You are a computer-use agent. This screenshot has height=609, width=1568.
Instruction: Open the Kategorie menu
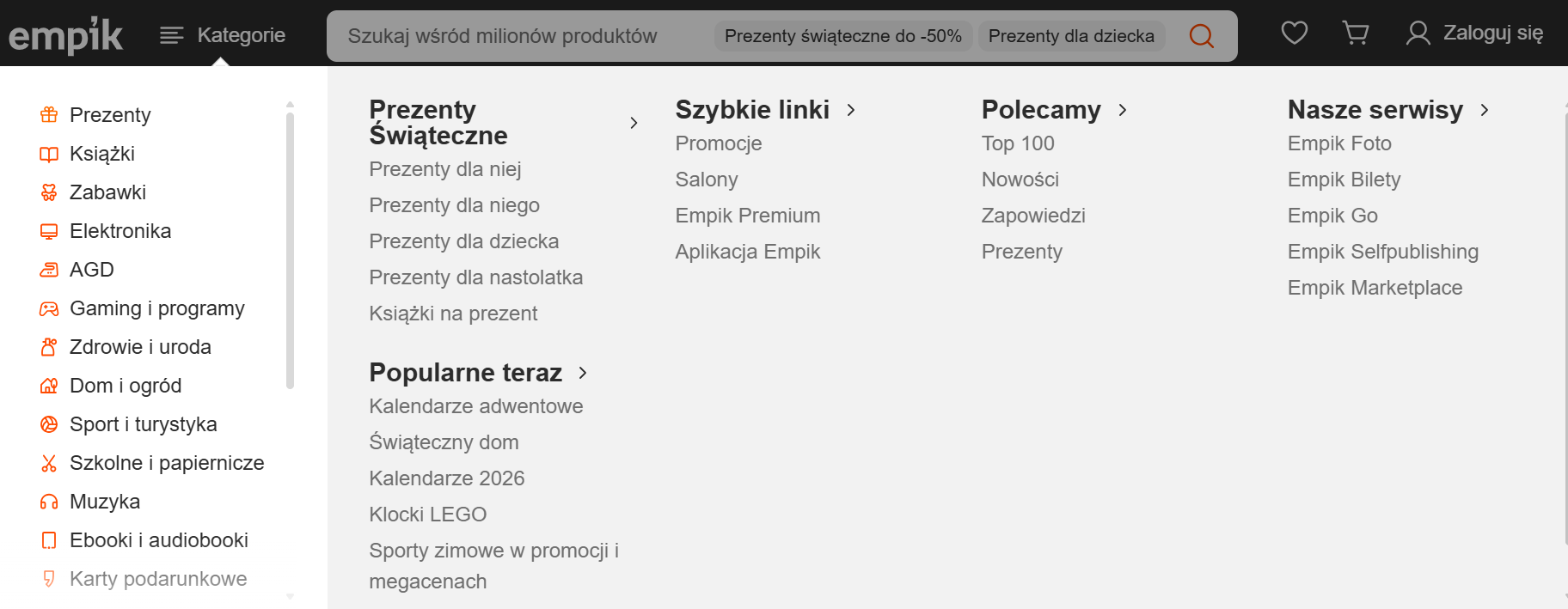pos(222,35)
